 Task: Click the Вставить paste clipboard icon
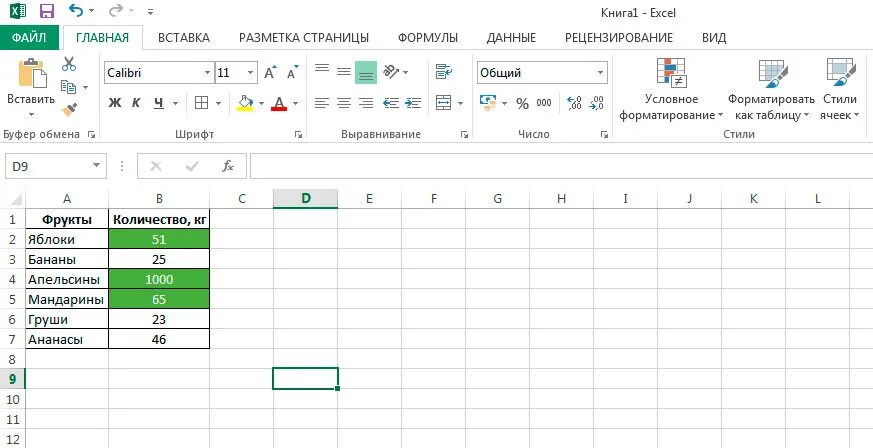pos(31,73)
